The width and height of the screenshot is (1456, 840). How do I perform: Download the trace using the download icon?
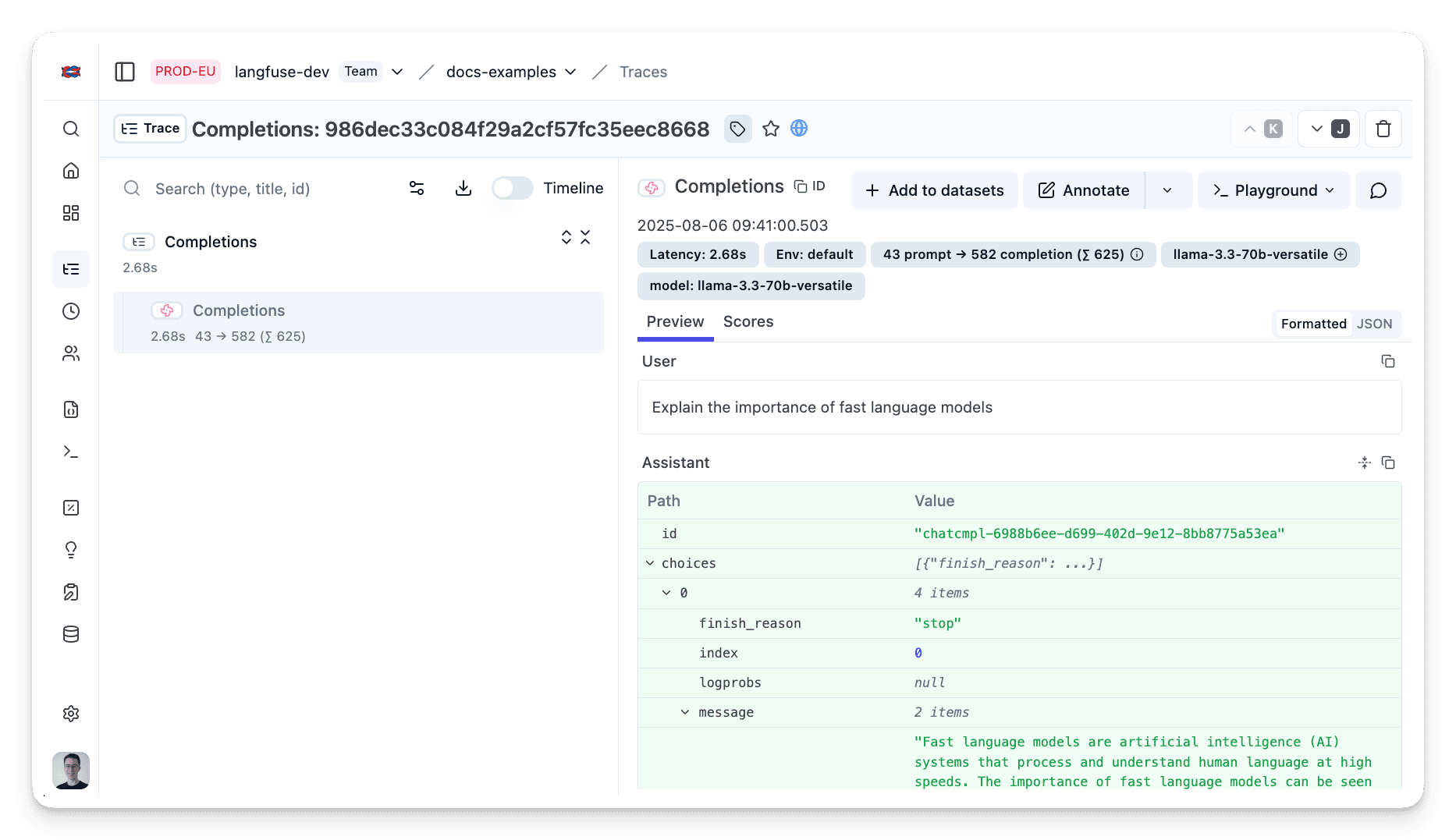tap(463, 188)
